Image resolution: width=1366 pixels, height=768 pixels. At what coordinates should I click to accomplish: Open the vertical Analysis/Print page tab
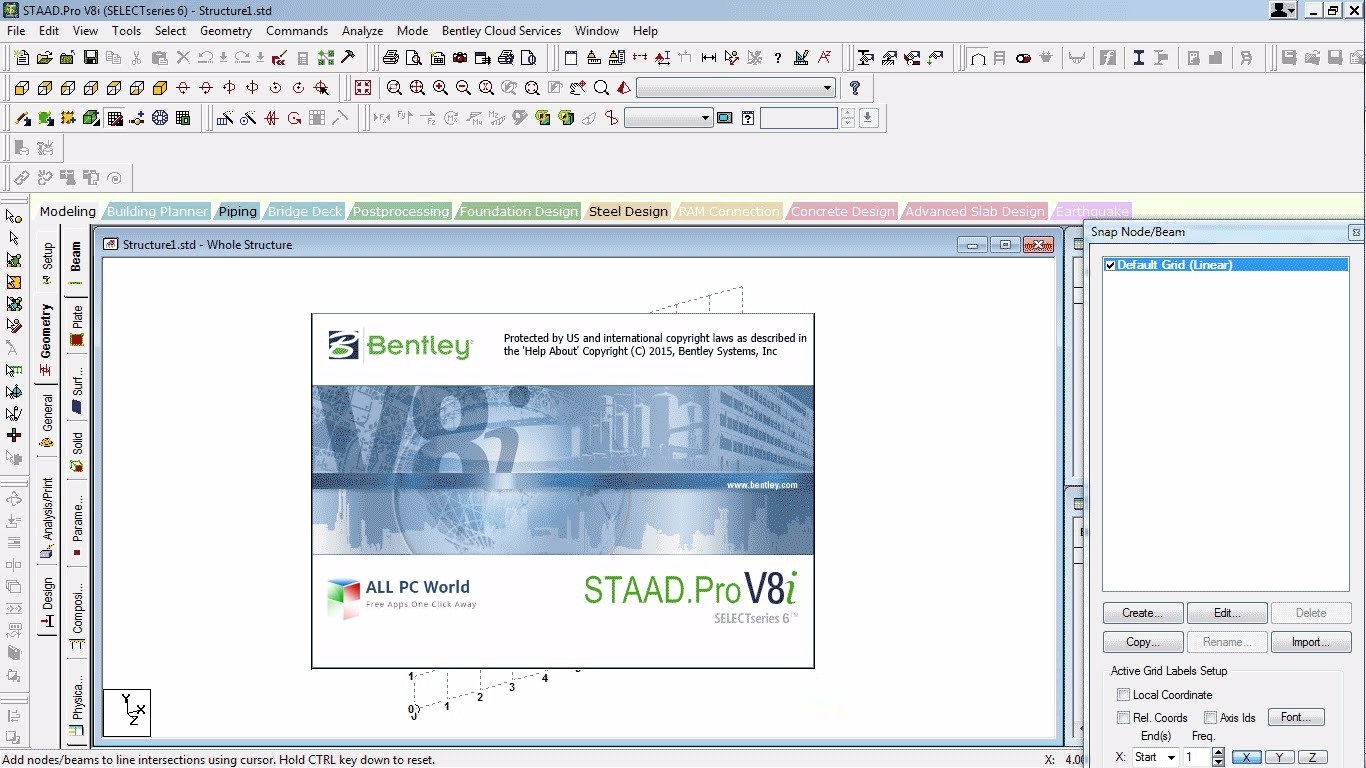[x=47, y=516]
